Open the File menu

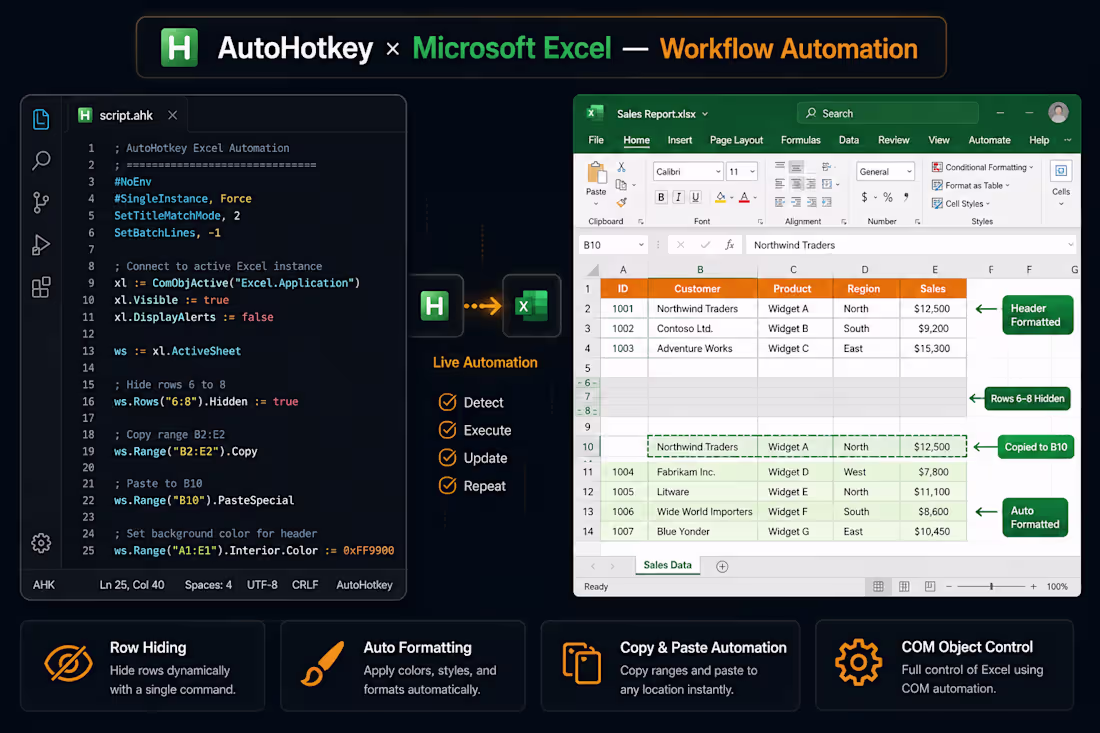point(596,140)
